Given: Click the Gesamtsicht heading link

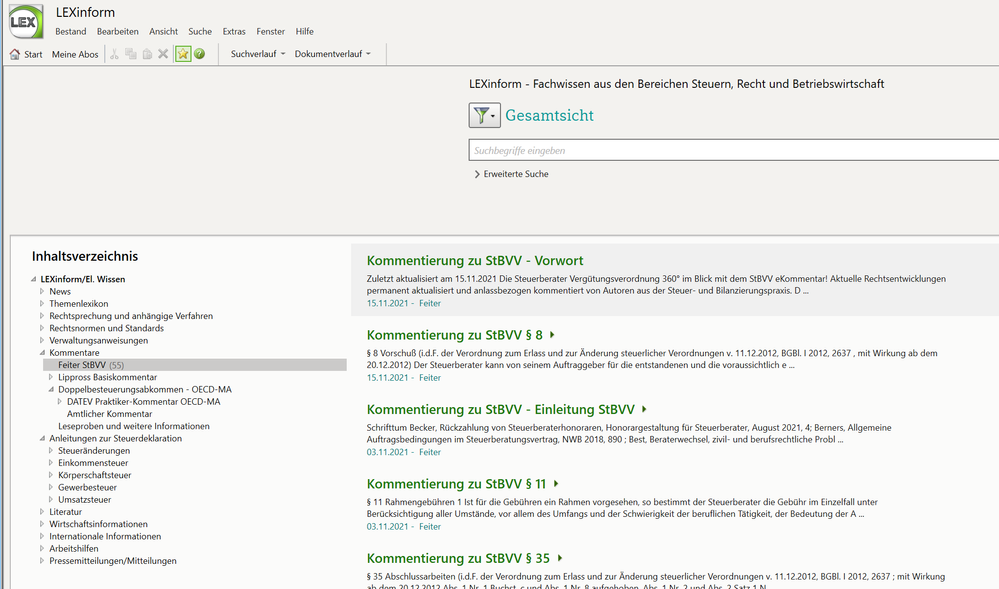Looking at the screenshot, I should tap(549, 115).
